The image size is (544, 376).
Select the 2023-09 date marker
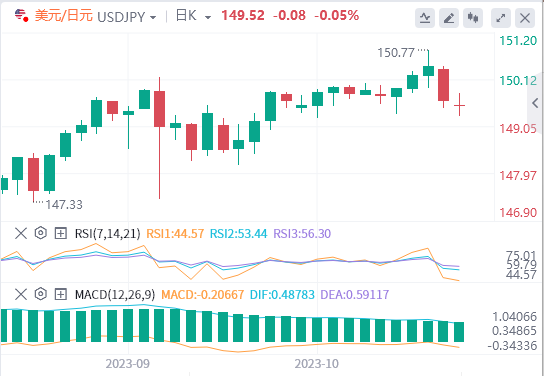[x=128, y=364]
